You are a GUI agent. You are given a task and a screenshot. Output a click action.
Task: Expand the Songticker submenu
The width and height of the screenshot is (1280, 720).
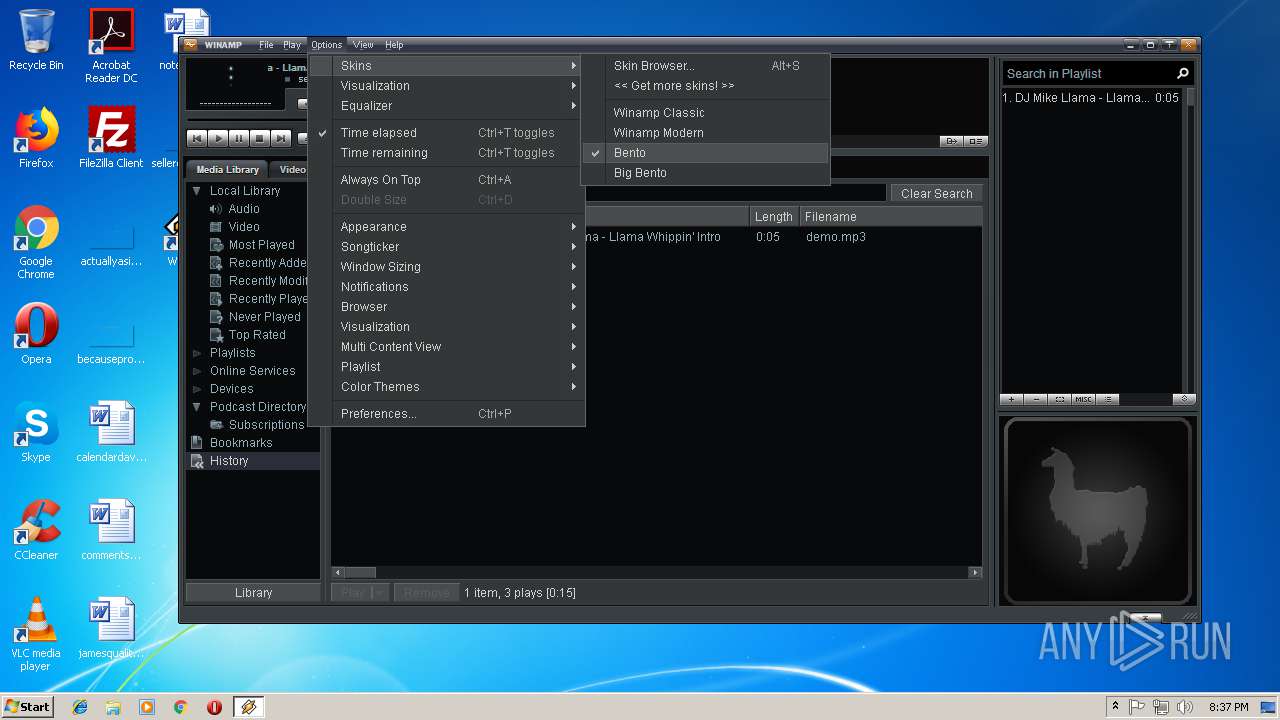446,247
